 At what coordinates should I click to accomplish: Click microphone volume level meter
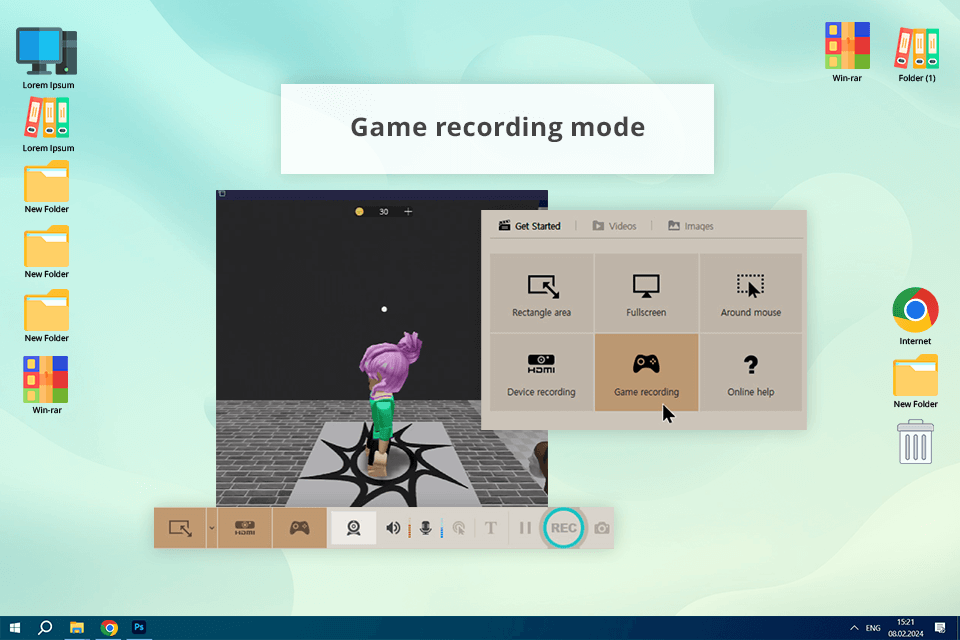tap(441, 528)
